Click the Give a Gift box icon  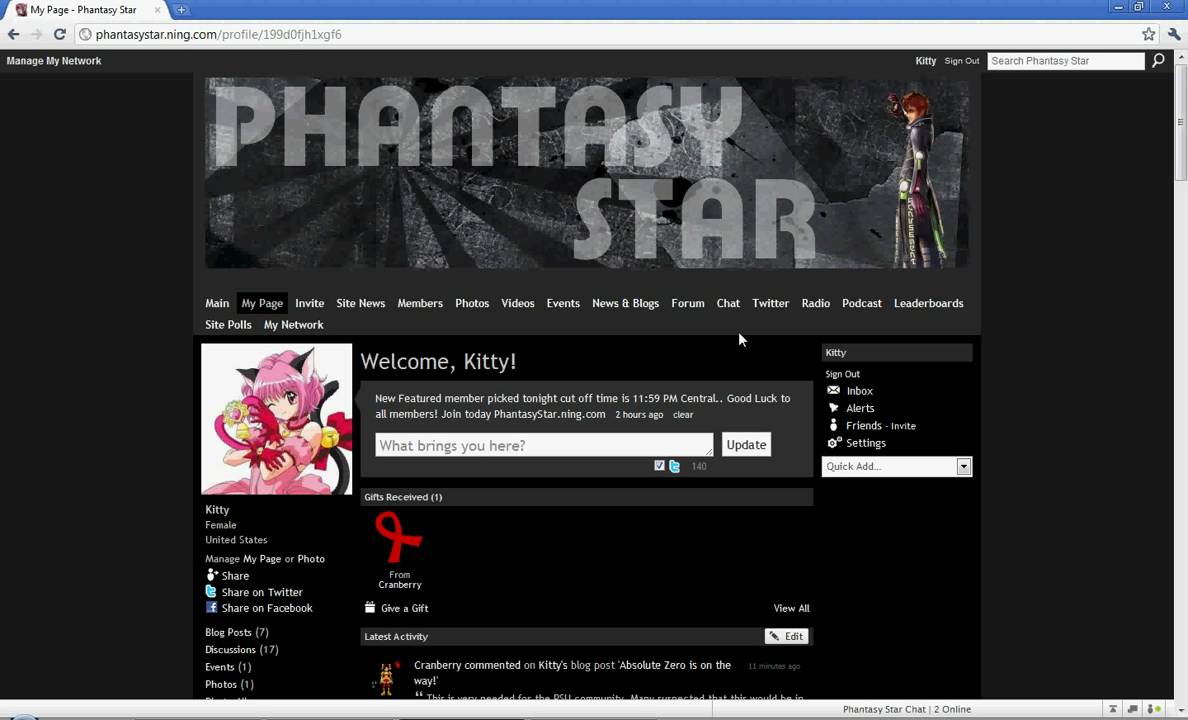tap(370, 608)
